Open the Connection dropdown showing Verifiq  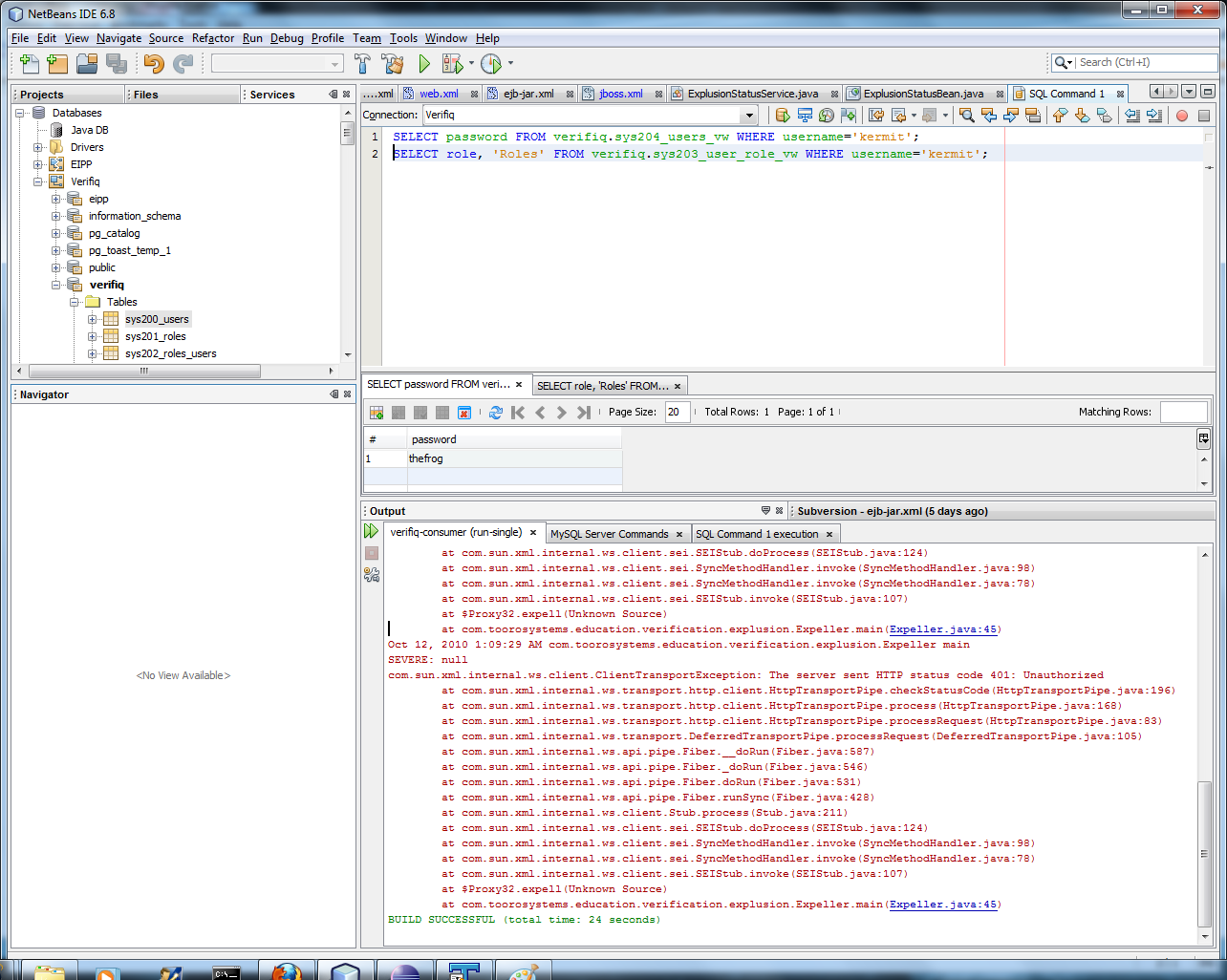pos(750,116)
